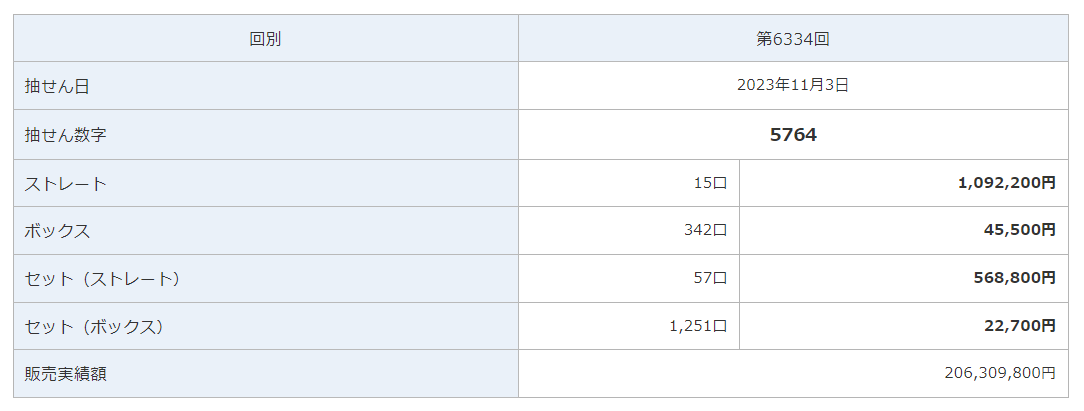Viewport: 1084px width, 411px height.
Task: Select the 45,500円 prize amount
Action: click(1019, 231)
